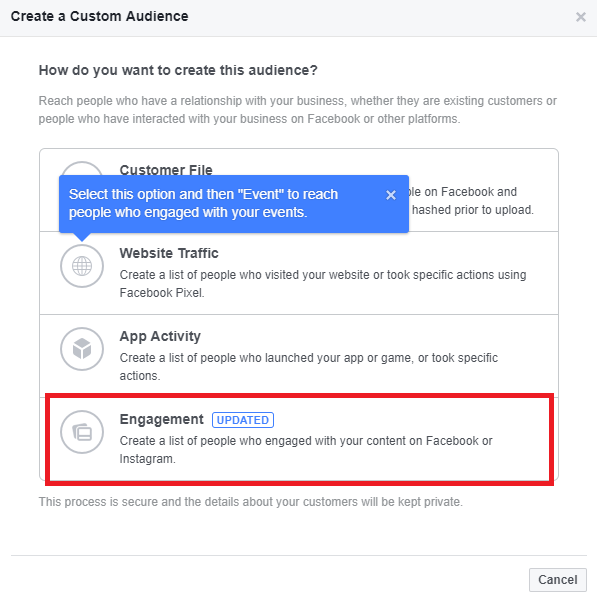
Task: Click the Website Traffic Facebook Pixel description
Action: 323,284
